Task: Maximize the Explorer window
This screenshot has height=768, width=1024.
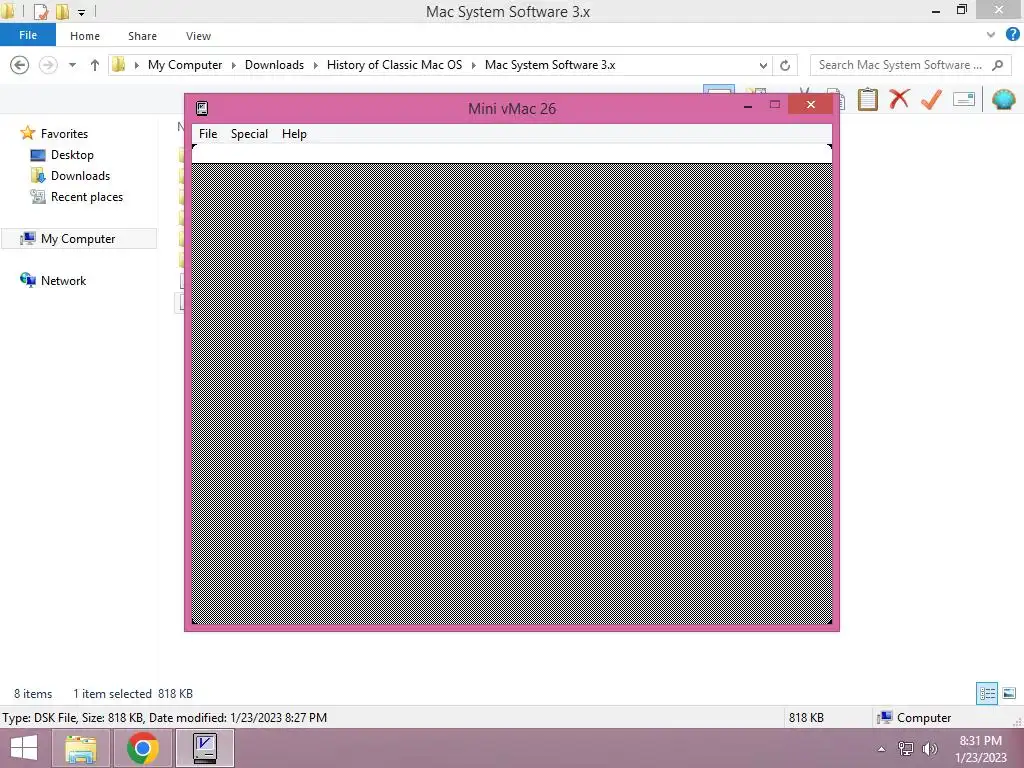Action: pos(962,10)
